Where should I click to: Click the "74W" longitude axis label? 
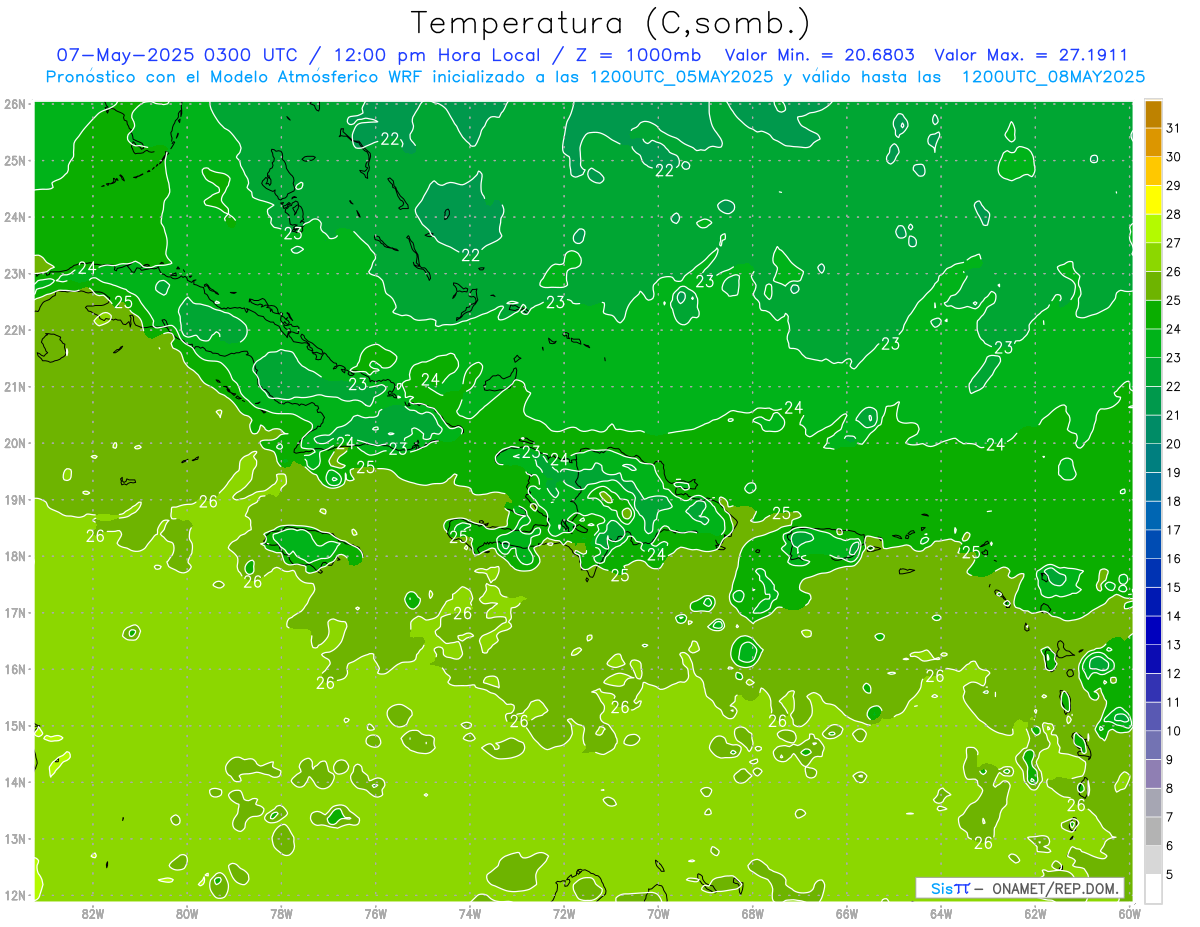coord(470,913)
